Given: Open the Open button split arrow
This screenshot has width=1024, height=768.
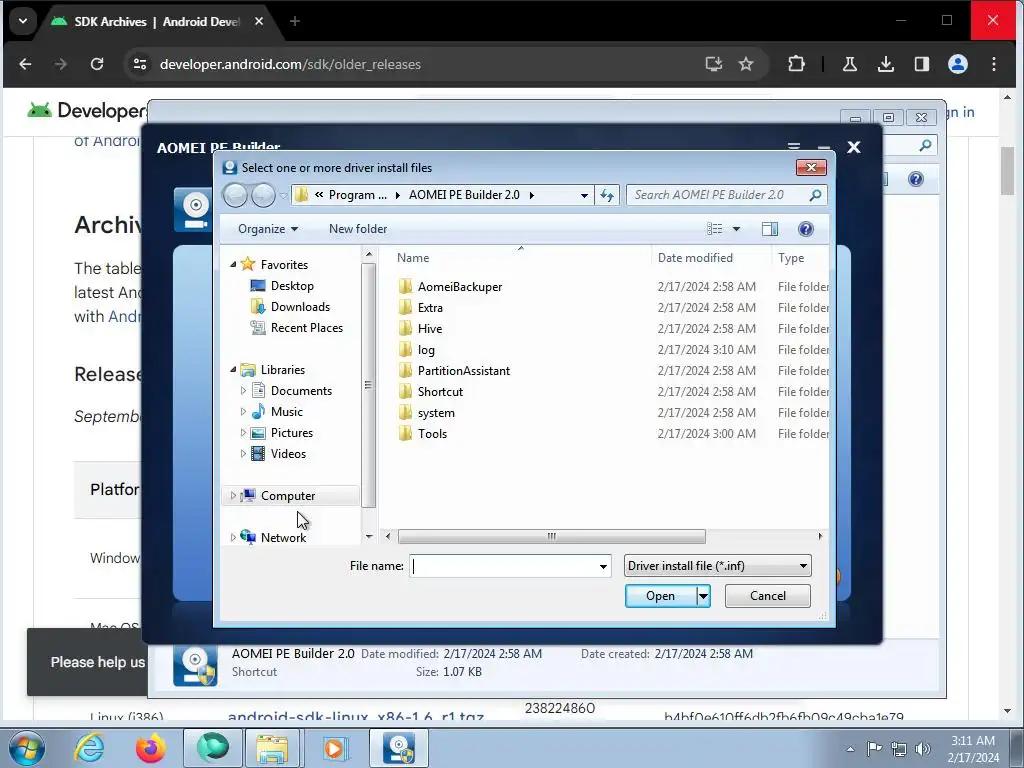Looking at the screenshot, I should click(x=703, y=596).
